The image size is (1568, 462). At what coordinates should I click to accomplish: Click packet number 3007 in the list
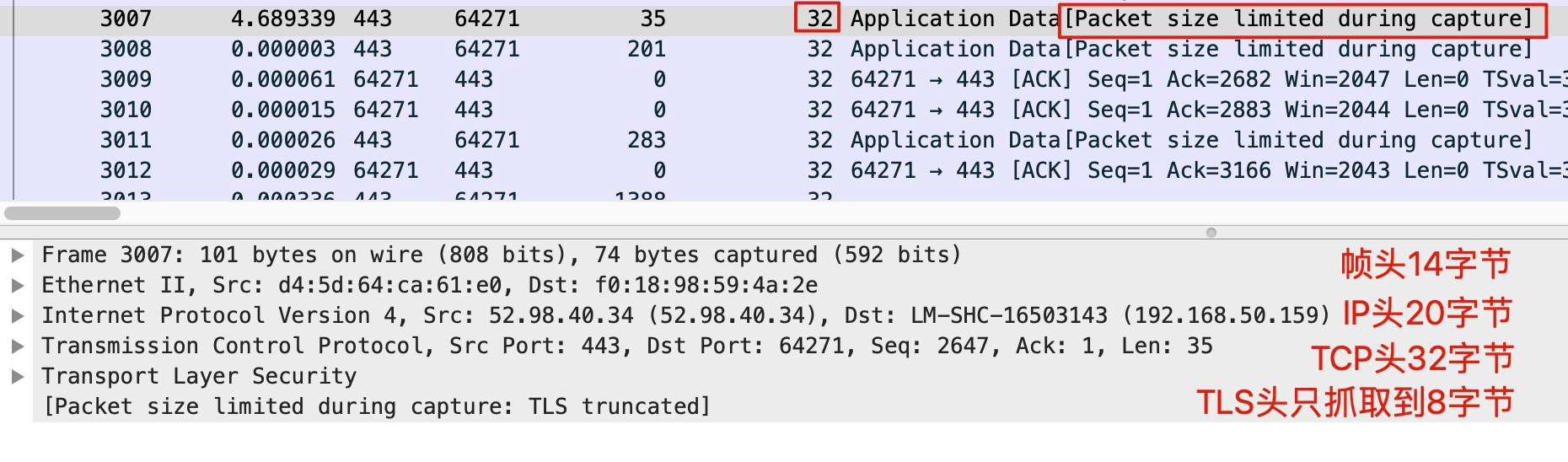tap(126, 19)
